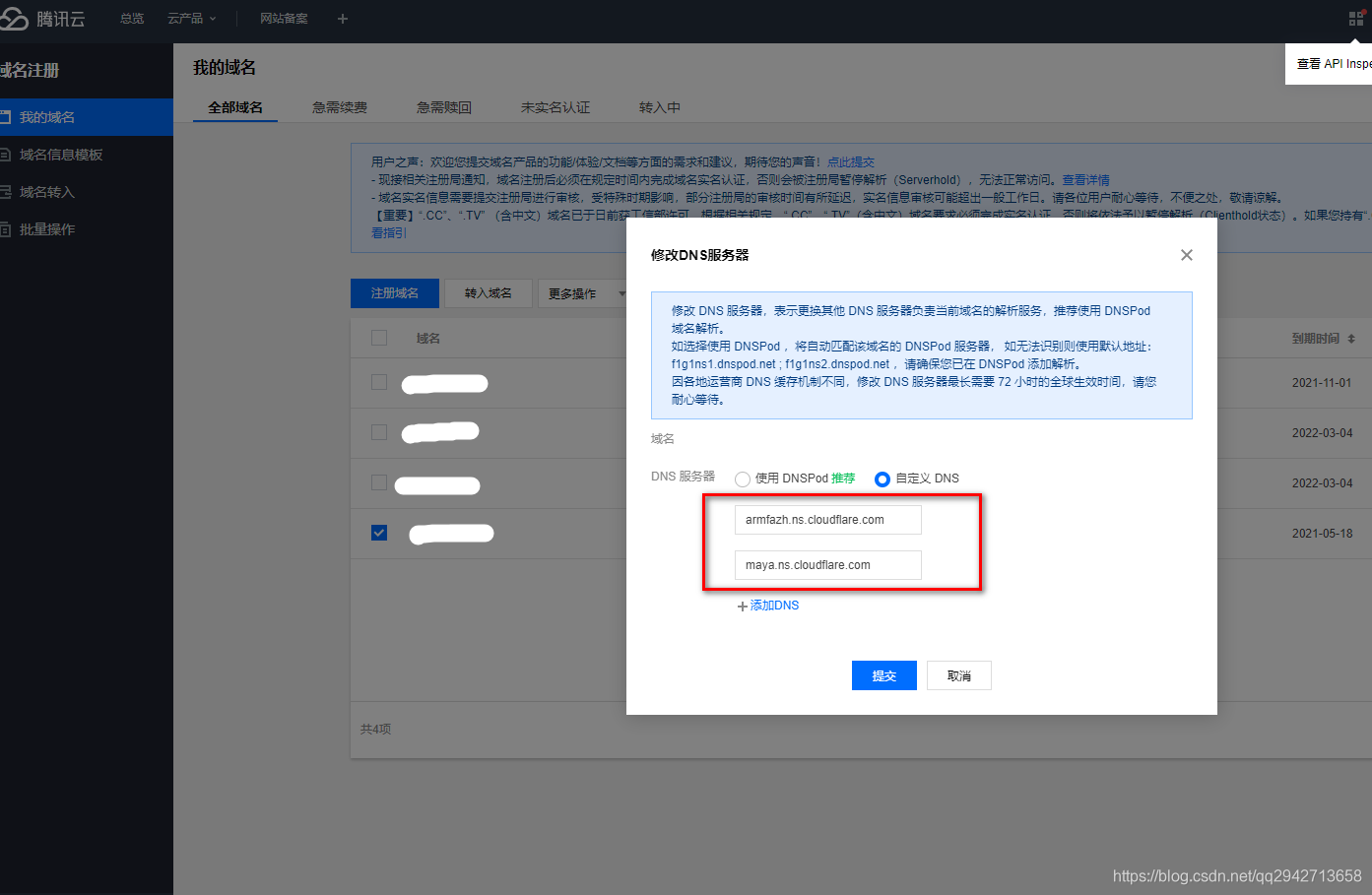Screen dimensions: 1372x895
Task: Open 网站备案 in top navigation
Action: click(x=284, y=19)
